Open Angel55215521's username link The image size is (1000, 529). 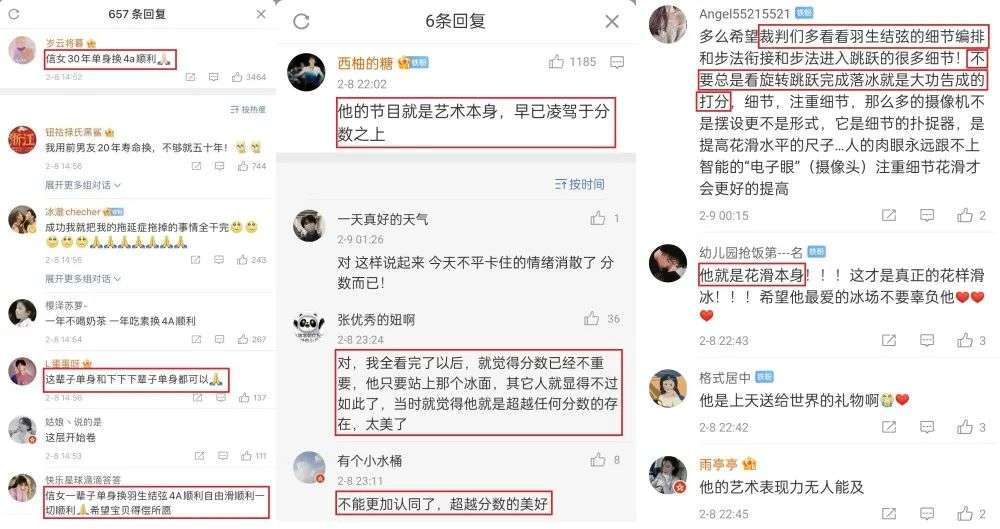coord(744,13)
